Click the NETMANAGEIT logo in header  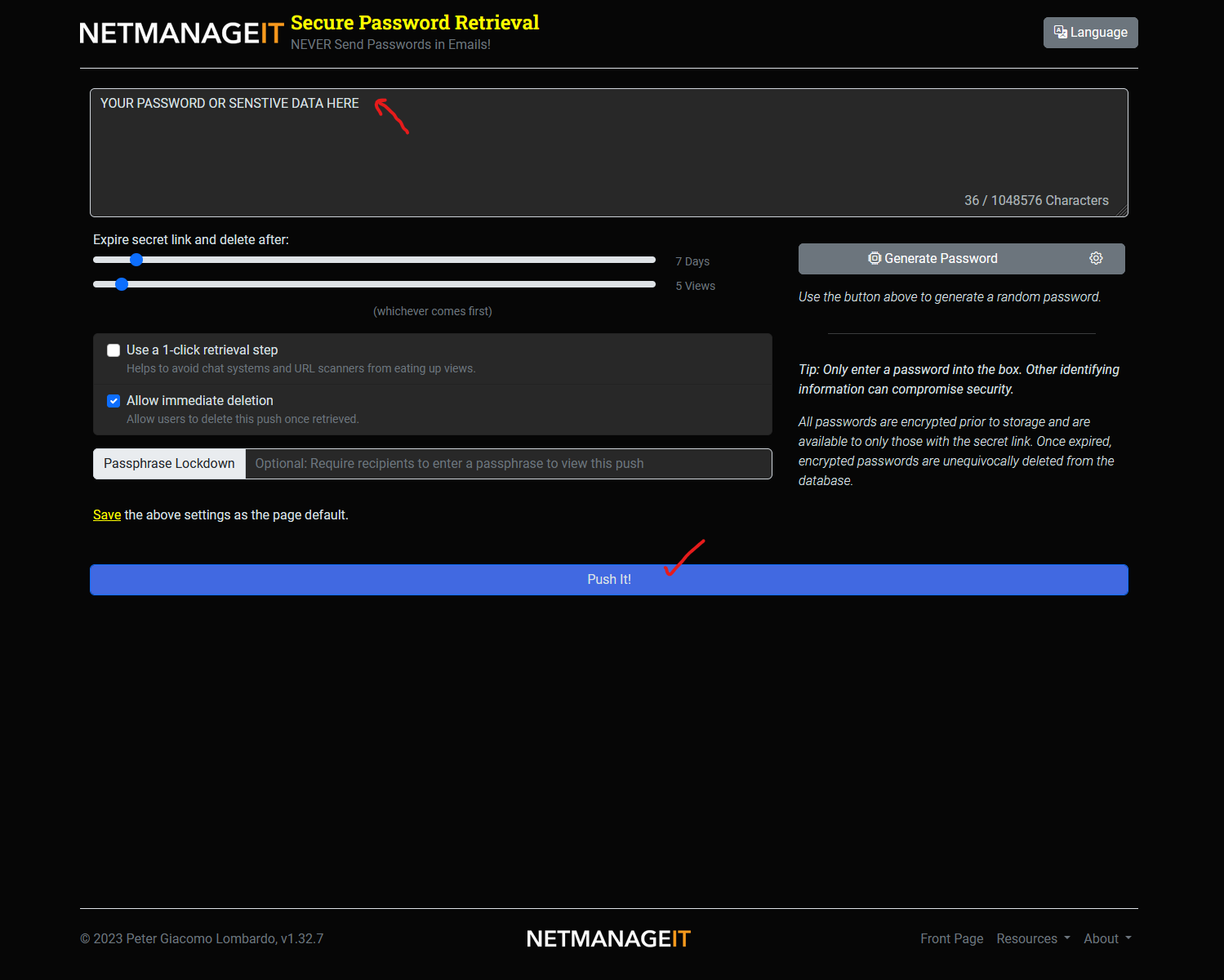(x=181, y=33)
